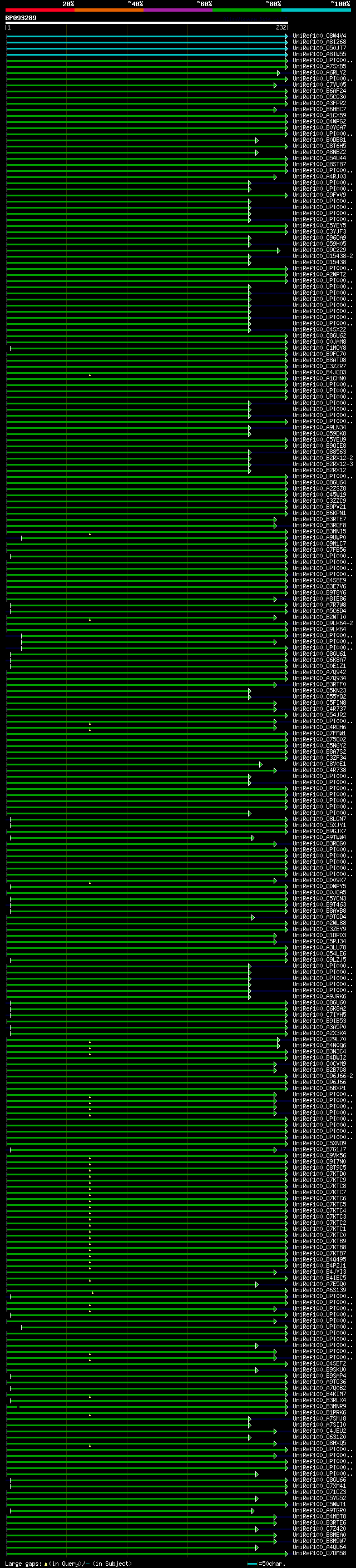Open hit UniRef100_Q4SX22
356x1568 pixels.
pyautogui.click(x=319, y=329)
